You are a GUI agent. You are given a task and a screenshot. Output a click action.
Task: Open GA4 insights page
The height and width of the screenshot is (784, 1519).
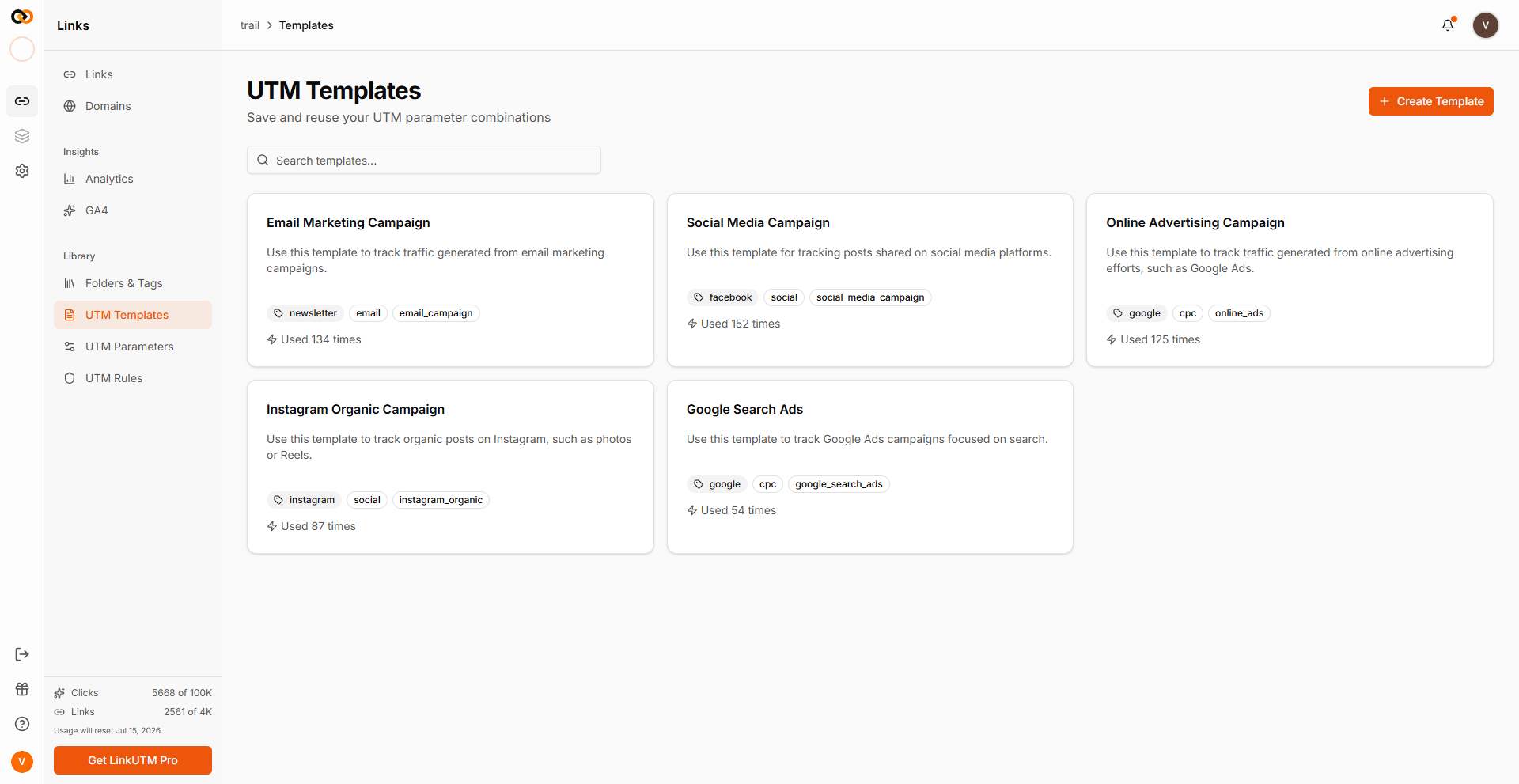click(x=133, y=210)
